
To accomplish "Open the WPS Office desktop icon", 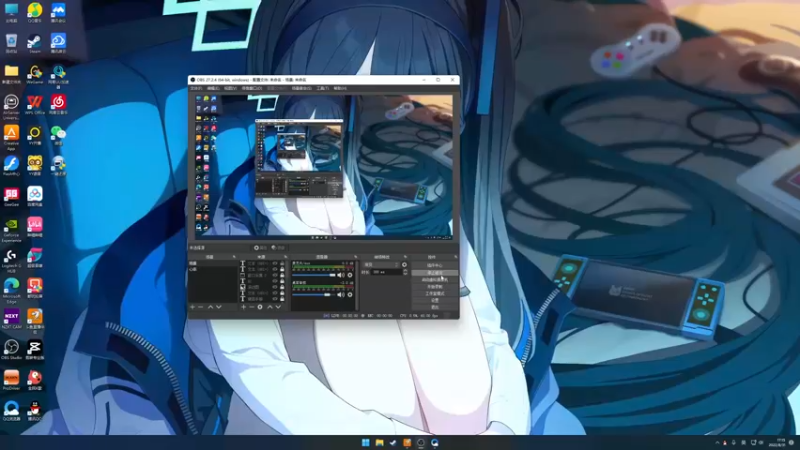I will (35, 103).
